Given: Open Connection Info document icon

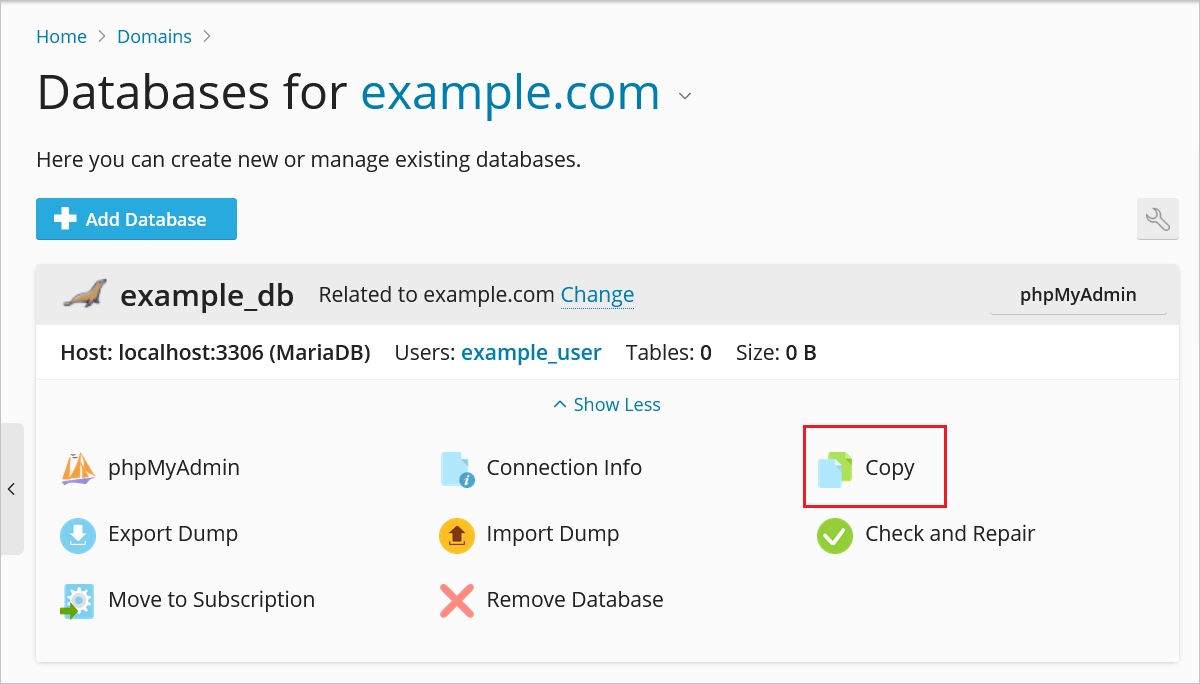Looking at the screenshot, I should [x=457, y=469].
